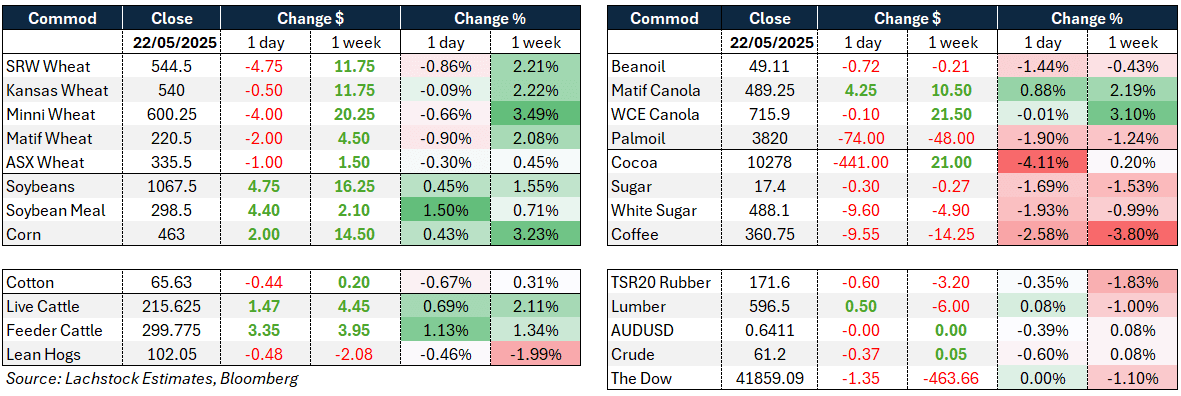Select the Soybean Meal 1.50% cell
Image resolution: width=1181 pixels, height=396 pixels.
point(445,211)
